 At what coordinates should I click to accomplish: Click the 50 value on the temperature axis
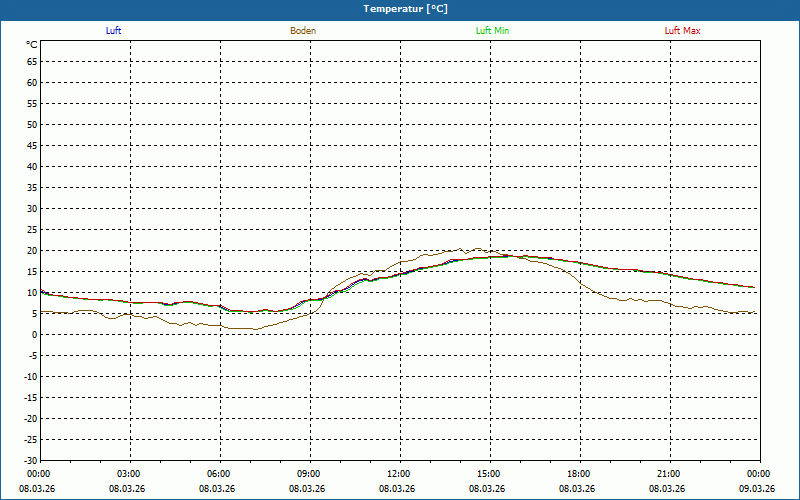[32, 124]
